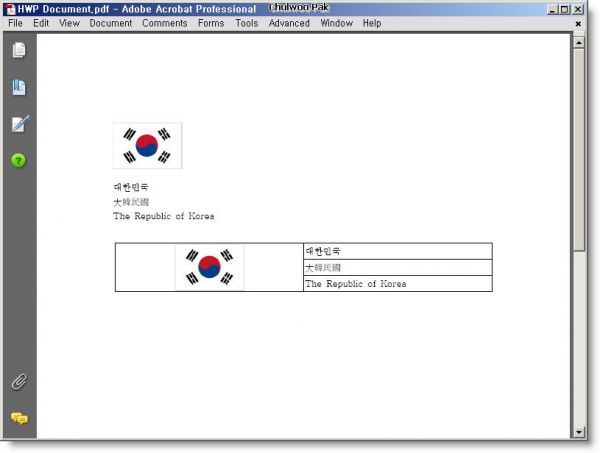Click the 大韓民國 text above the table
The image size is (600, 453).
pyautogui.click(x=131, y=202)
